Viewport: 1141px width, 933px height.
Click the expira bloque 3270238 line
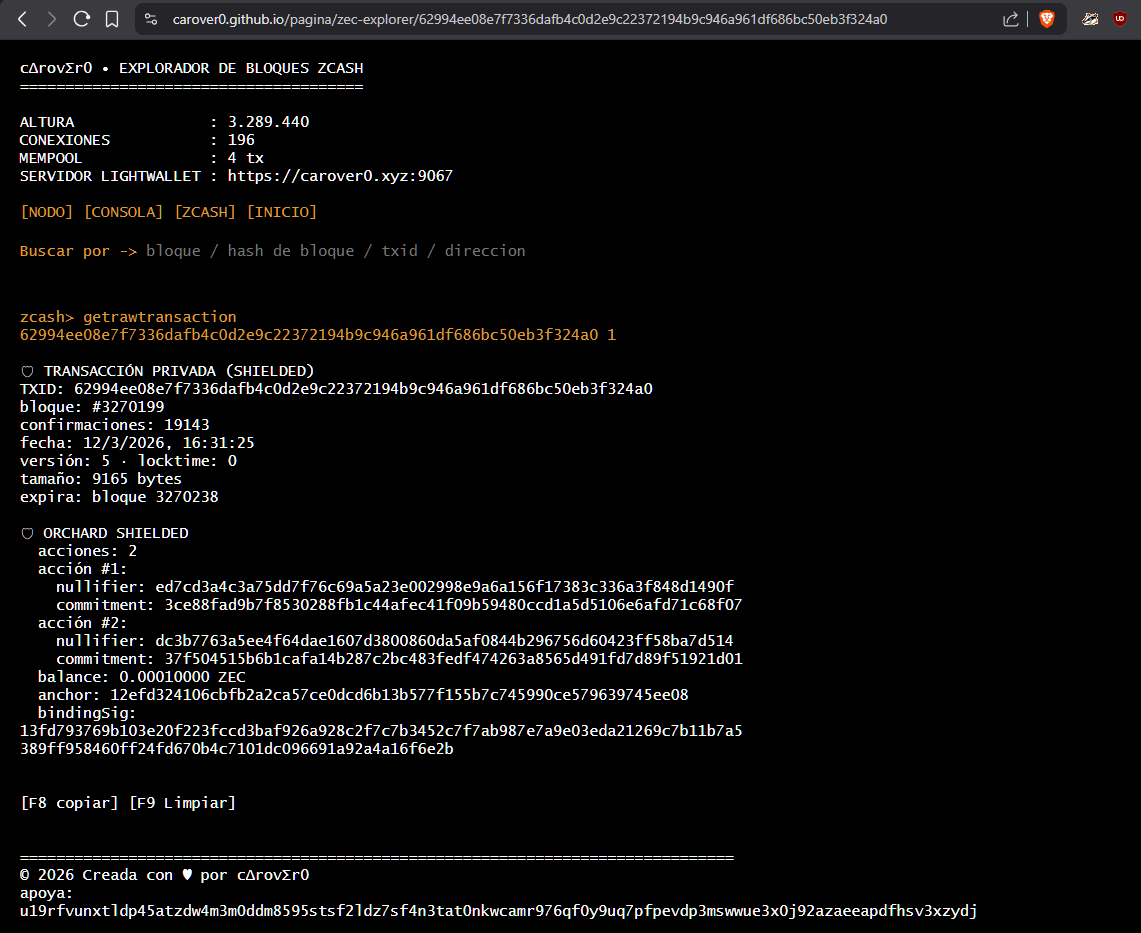[x=119, y=497]
